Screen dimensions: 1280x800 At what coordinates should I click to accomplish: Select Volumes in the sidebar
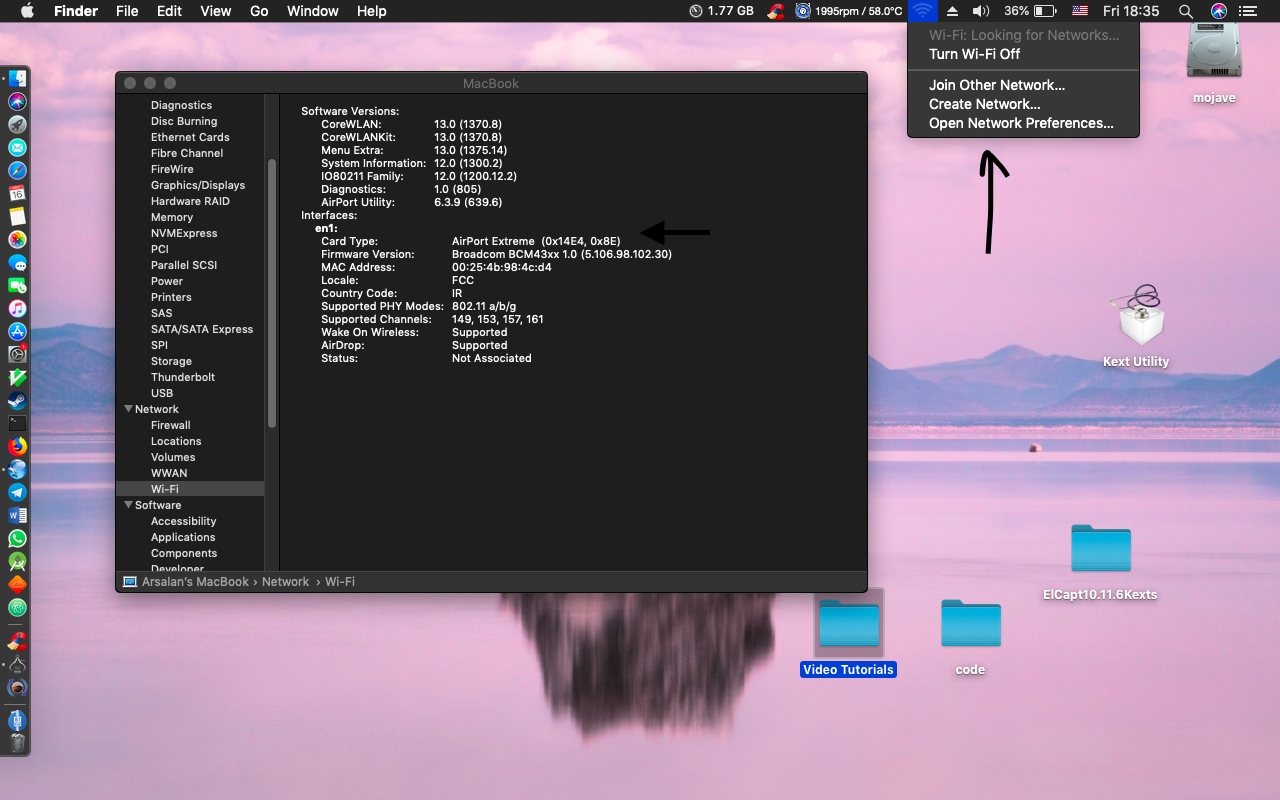[173, 457]
